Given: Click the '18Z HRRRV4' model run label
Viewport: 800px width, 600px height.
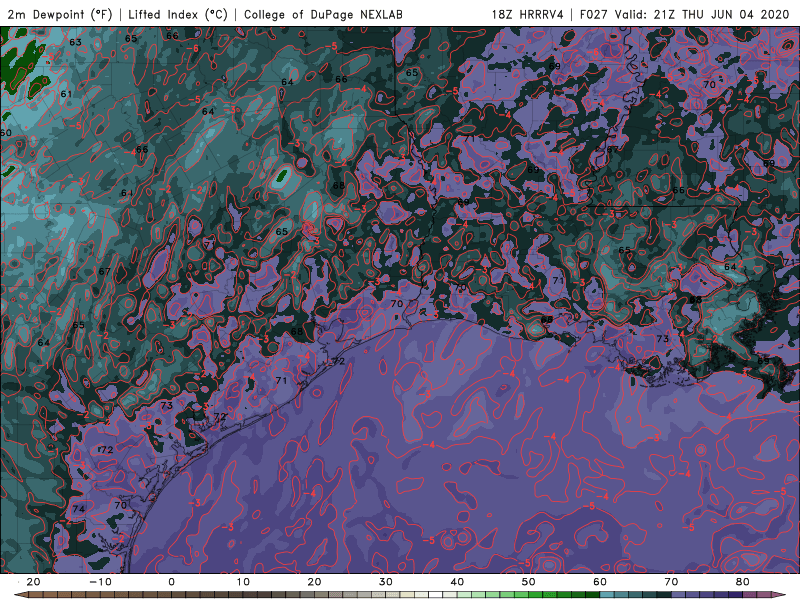Looking at the screenshot, I should pos(527,14).
